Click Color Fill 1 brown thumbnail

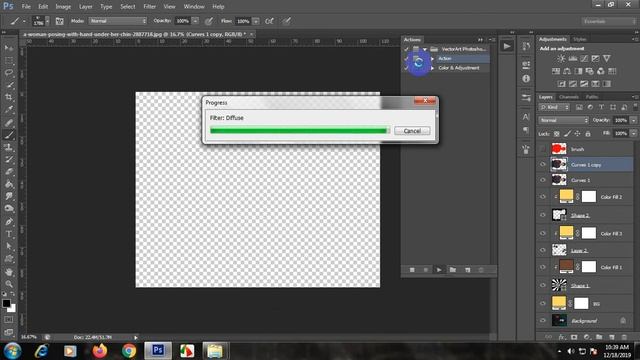tap(566, 267)
